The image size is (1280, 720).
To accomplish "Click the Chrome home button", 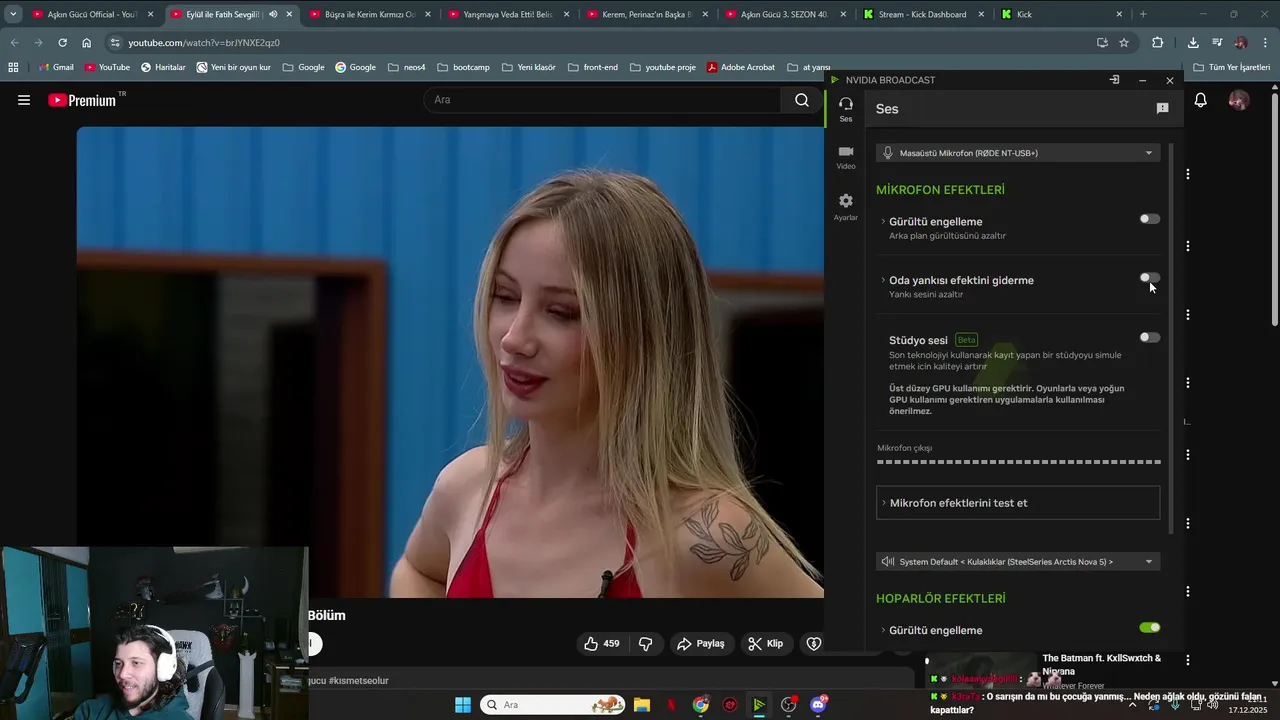I will pos(87,43).
